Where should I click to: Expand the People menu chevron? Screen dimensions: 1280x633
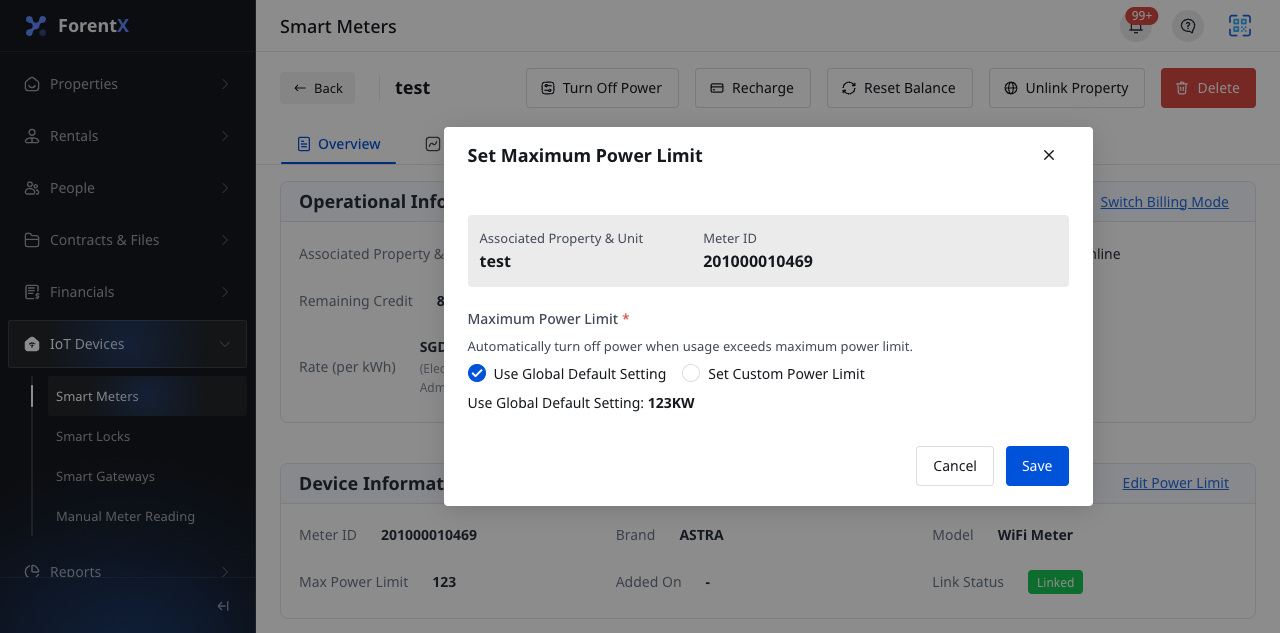pyautogui.click(x=224, y=188)
